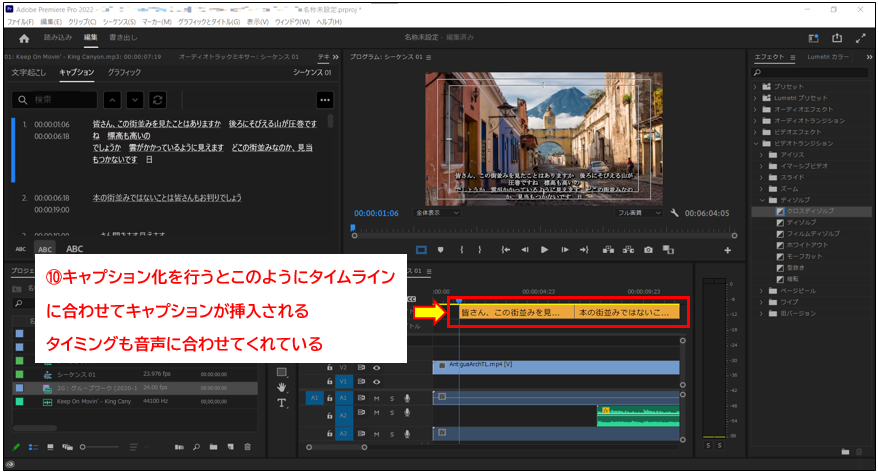The height and width of the screenshot is (476, 878).
Task: Select フィルムディゾルブ transition
Action: 813,234
